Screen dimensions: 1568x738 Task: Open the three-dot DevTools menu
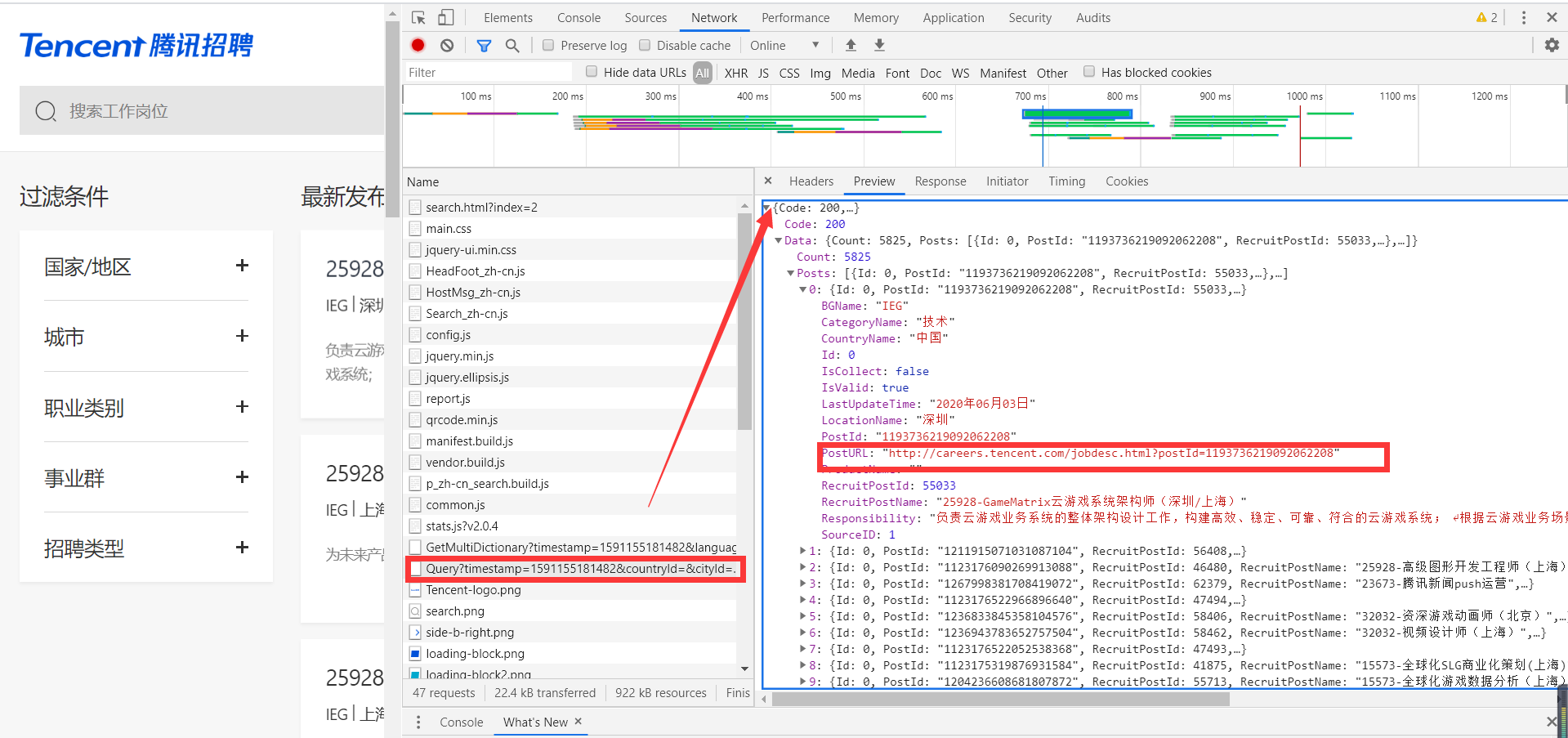click(x=1522, y=16)
